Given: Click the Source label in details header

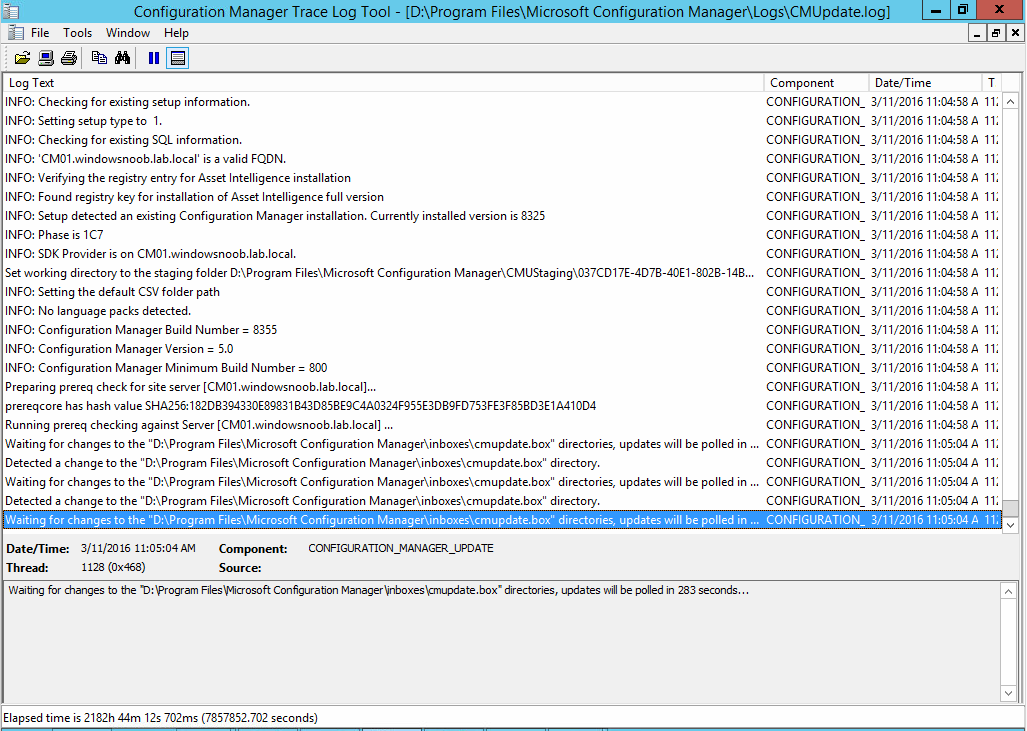Looking at the screenshot, I should pyautogui.click(x=240, y=568).
